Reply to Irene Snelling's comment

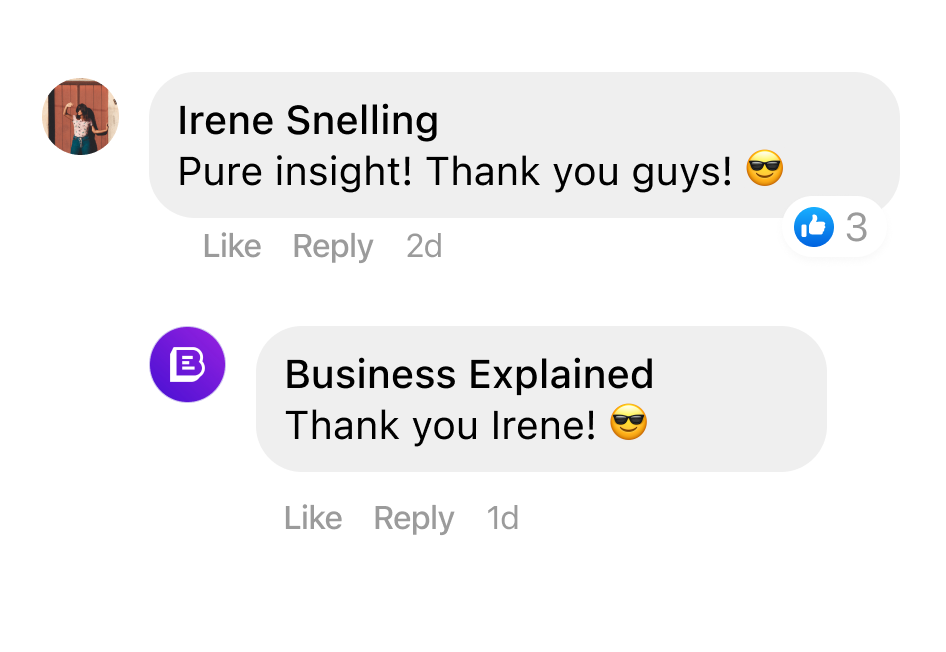[332, 246]
